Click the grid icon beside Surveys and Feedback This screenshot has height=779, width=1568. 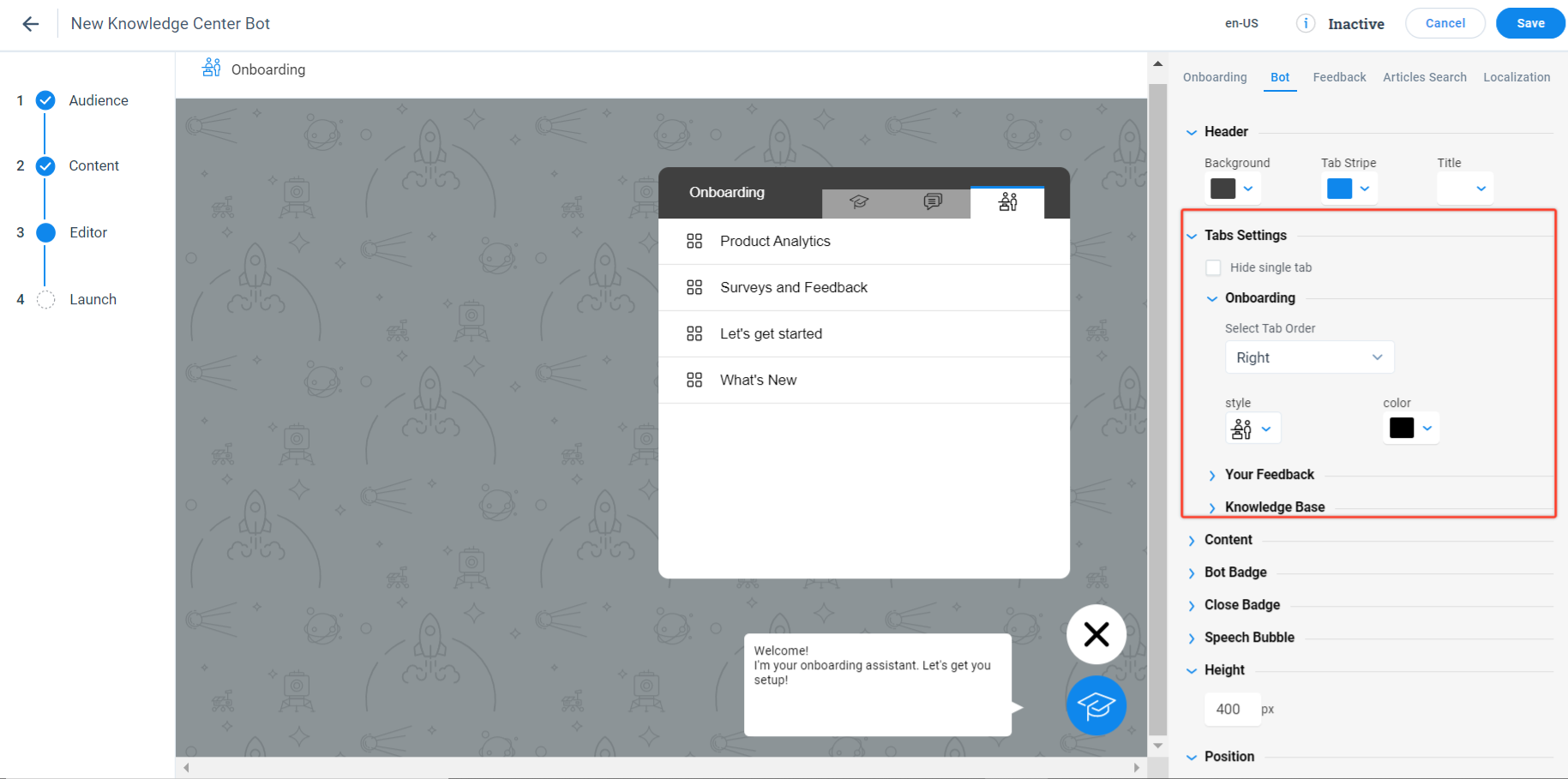[x=694, y=287]
